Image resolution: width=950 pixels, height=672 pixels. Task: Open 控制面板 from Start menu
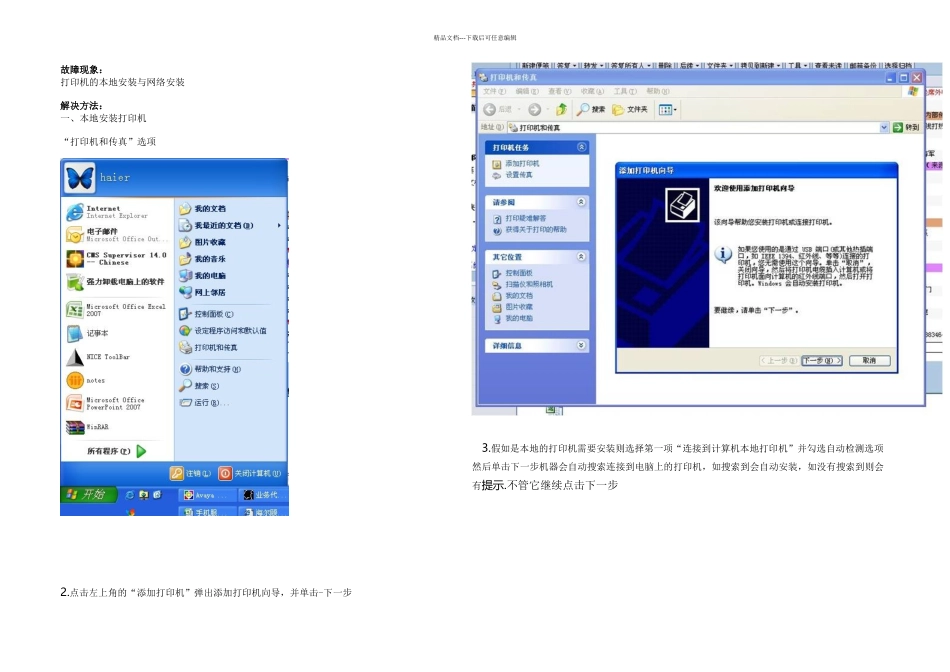click(207, 314)
